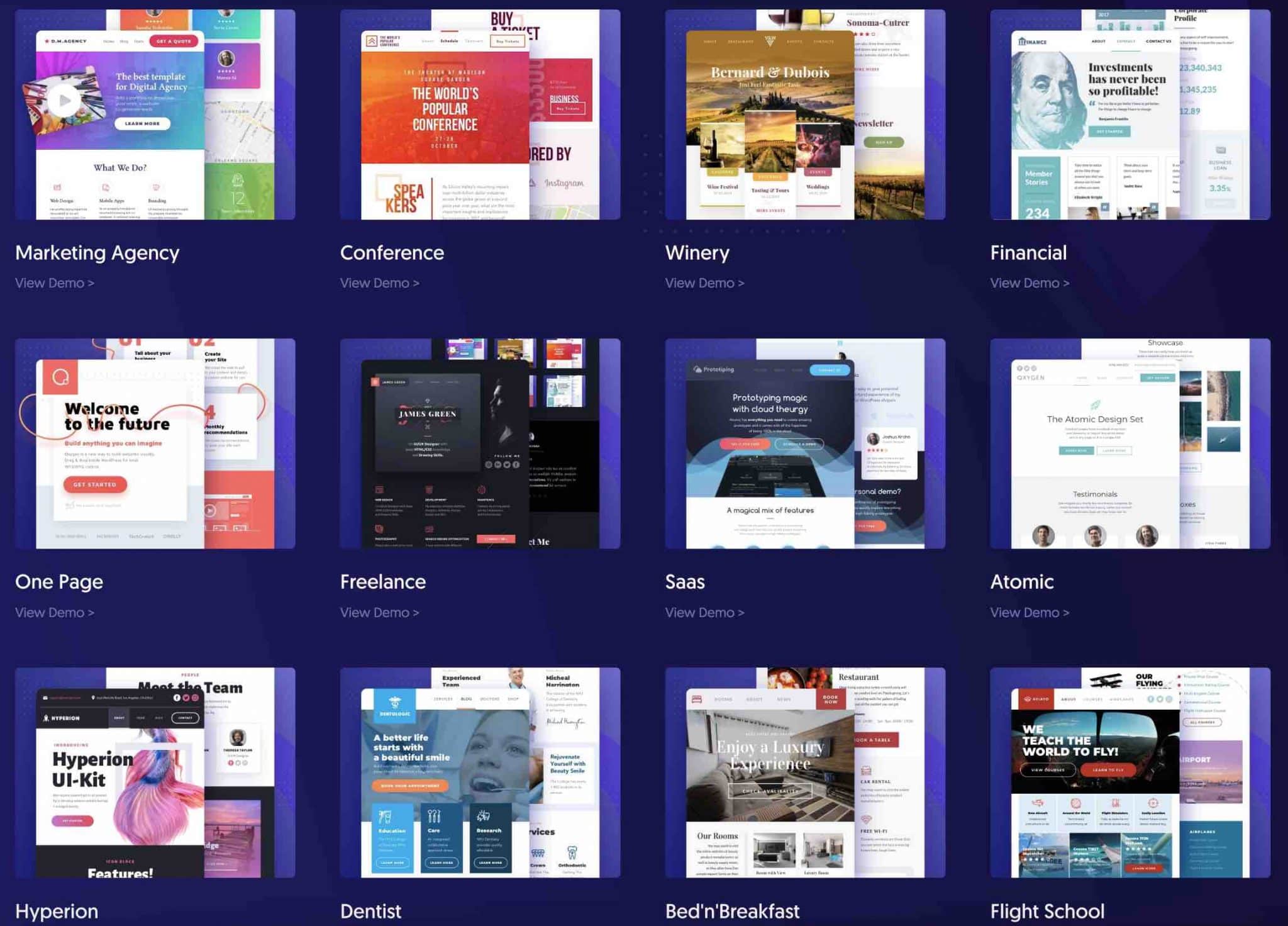Image resolution: width=1288 pixels, height=926 pixels.
Task: Click the play icon in Marketing Agency preview
Action: coord(64,100)
